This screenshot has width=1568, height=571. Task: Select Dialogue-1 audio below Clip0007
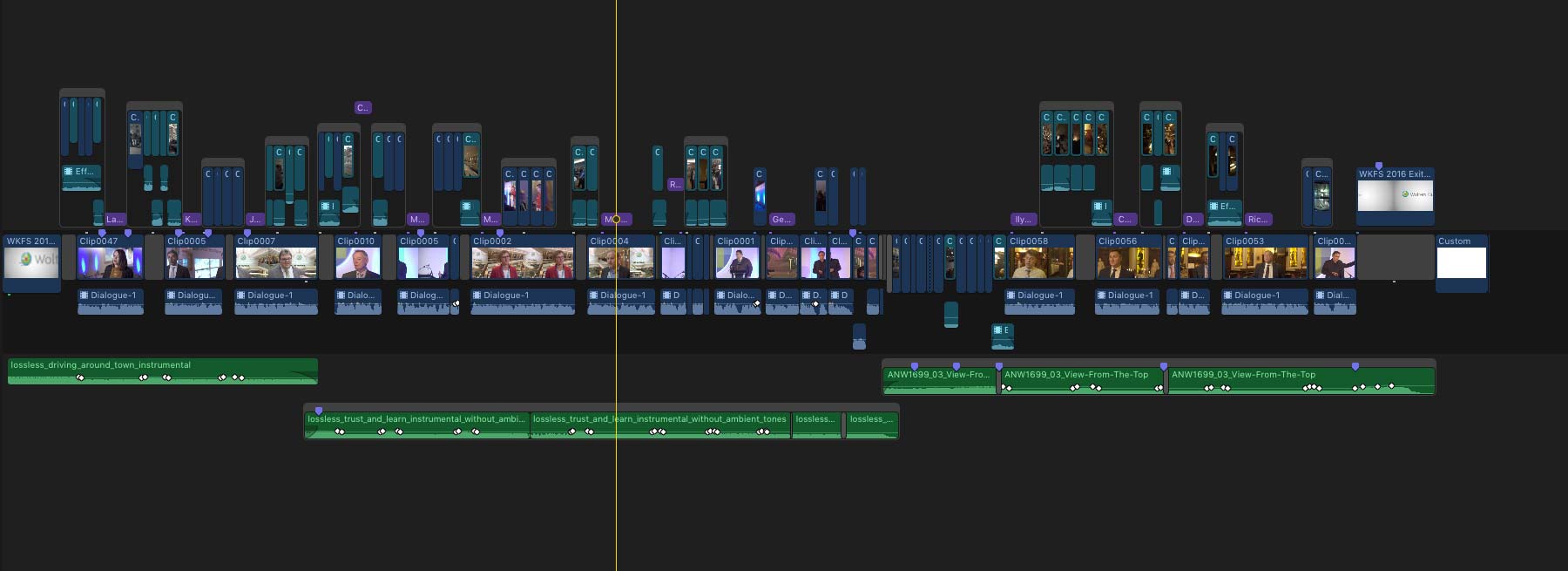(276, 302)
